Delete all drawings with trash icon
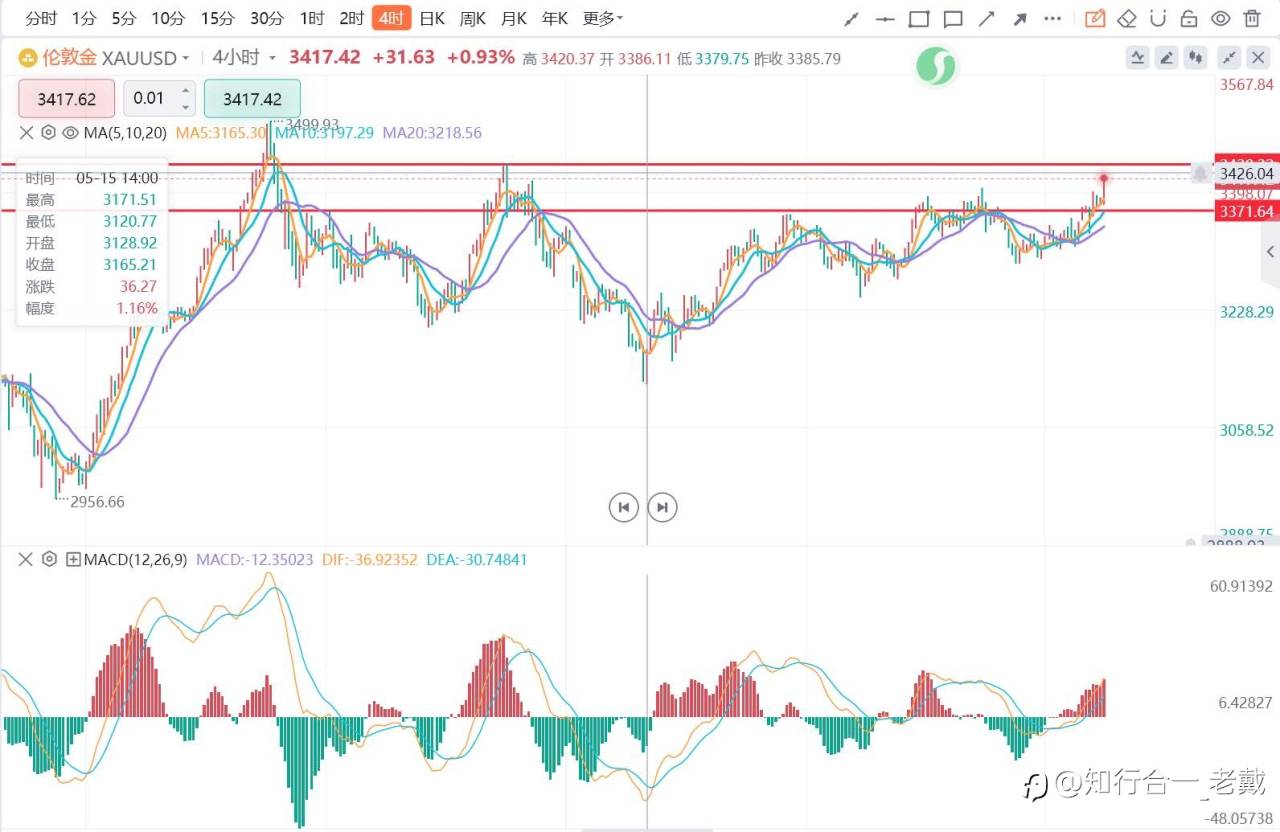This screenshot has width=1280, height=832. point(1252,18)
